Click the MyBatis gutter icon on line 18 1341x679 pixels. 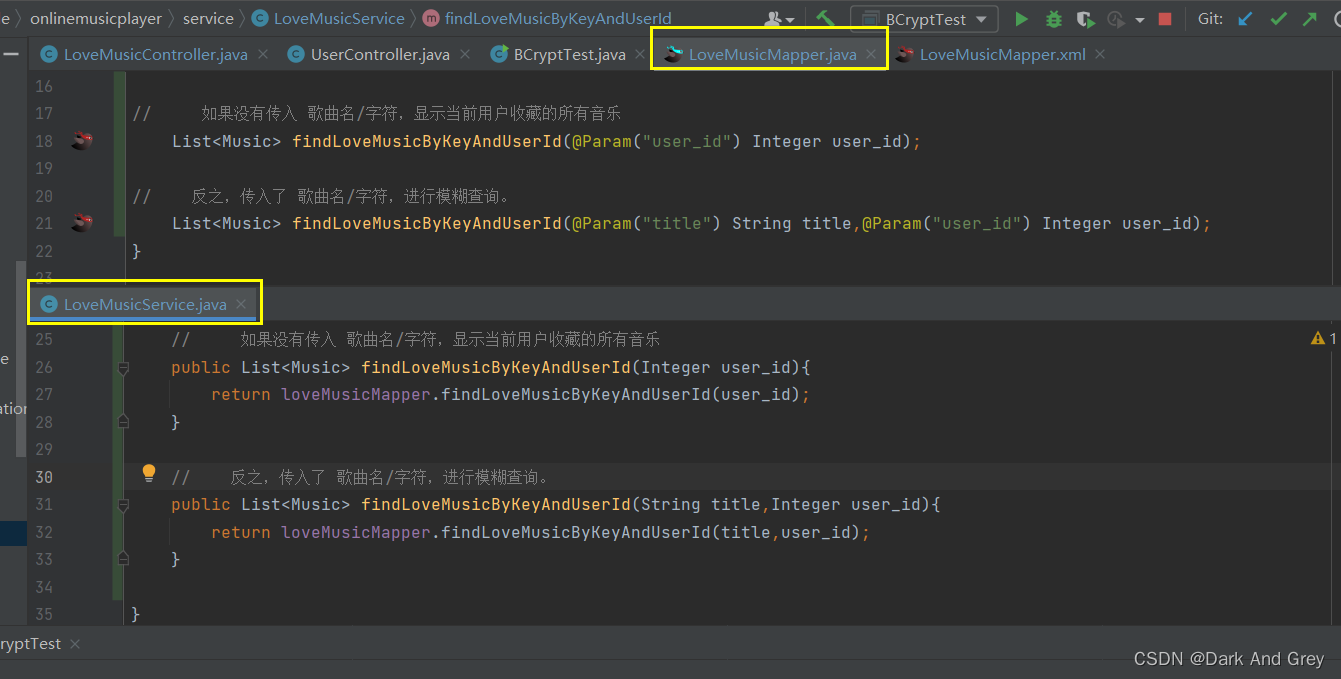point(81,141)
